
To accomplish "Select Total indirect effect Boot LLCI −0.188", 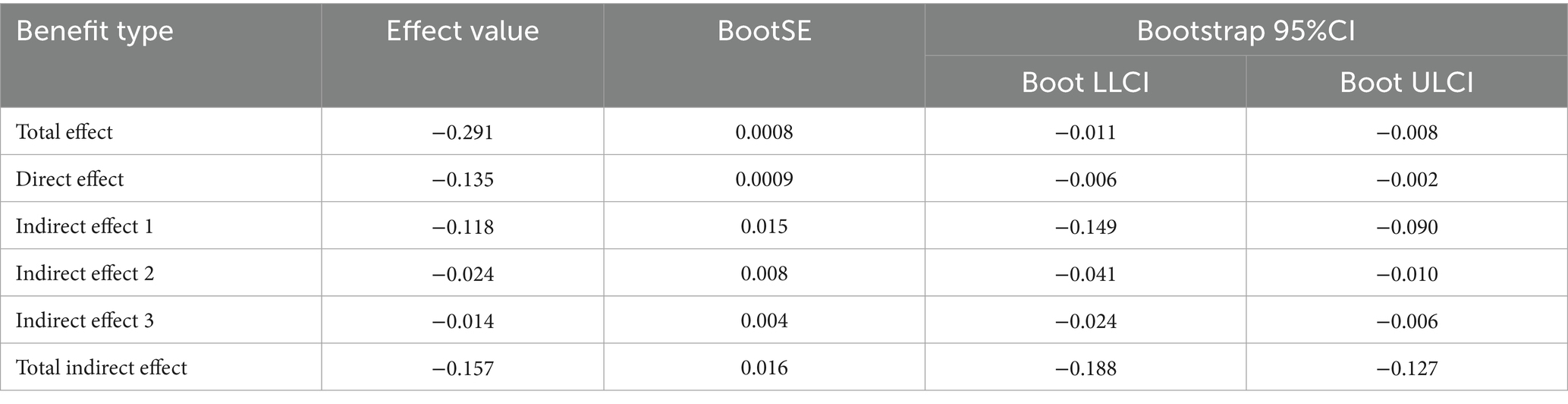I will point(1086,368).
